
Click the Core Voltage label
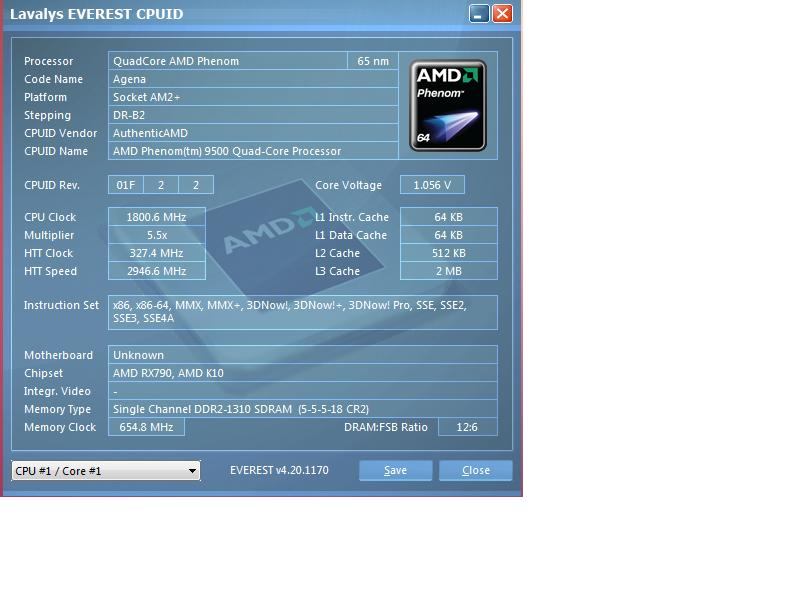[x=348, y=185]
